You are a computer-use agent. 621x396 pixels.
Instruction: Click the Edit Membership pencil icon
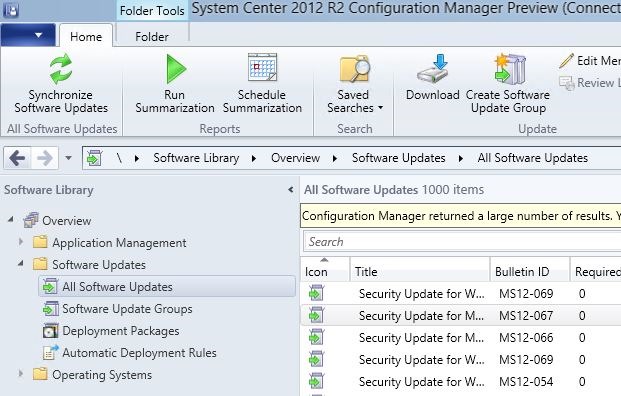pyautogui.click(x=566, y=61)
